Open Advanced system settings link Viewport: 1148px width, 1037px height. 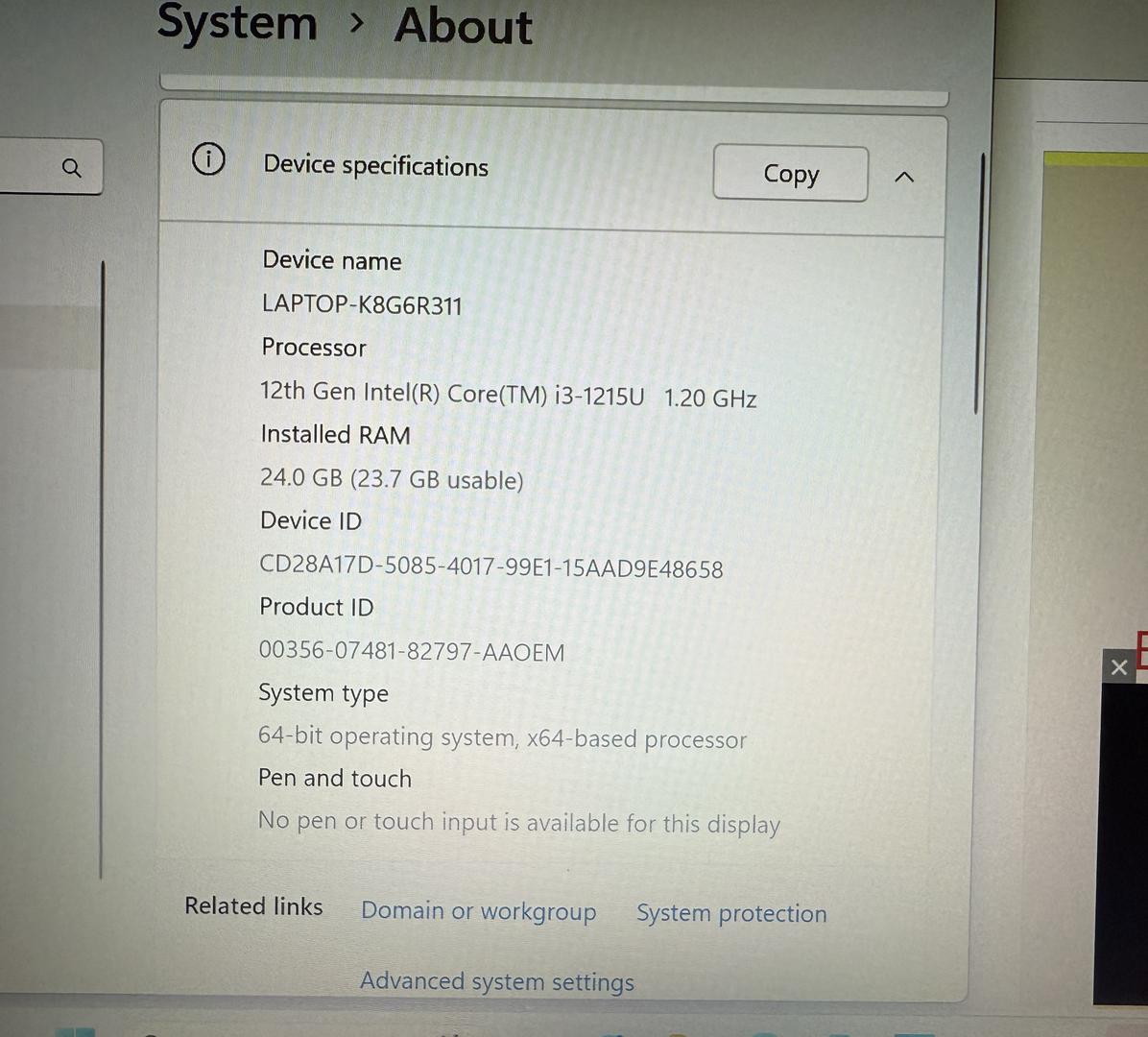pos(496,981)
